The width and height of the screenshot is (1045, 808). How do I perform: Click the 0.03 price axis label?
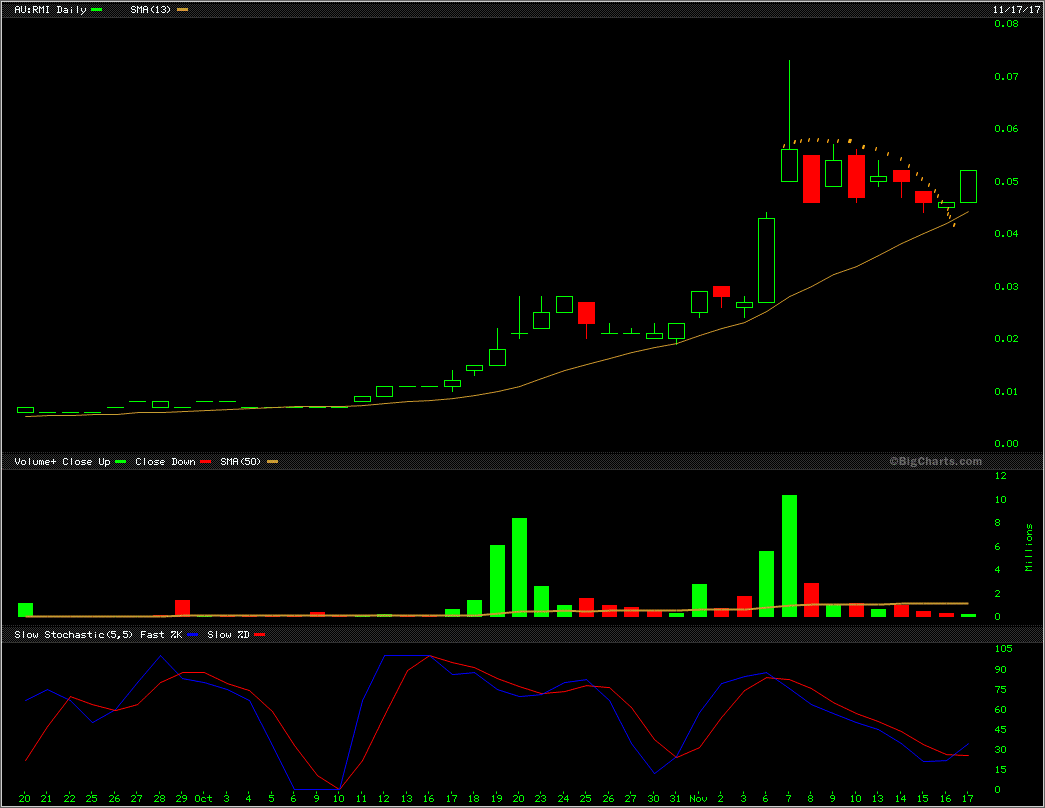click(x=1006, y=287)
